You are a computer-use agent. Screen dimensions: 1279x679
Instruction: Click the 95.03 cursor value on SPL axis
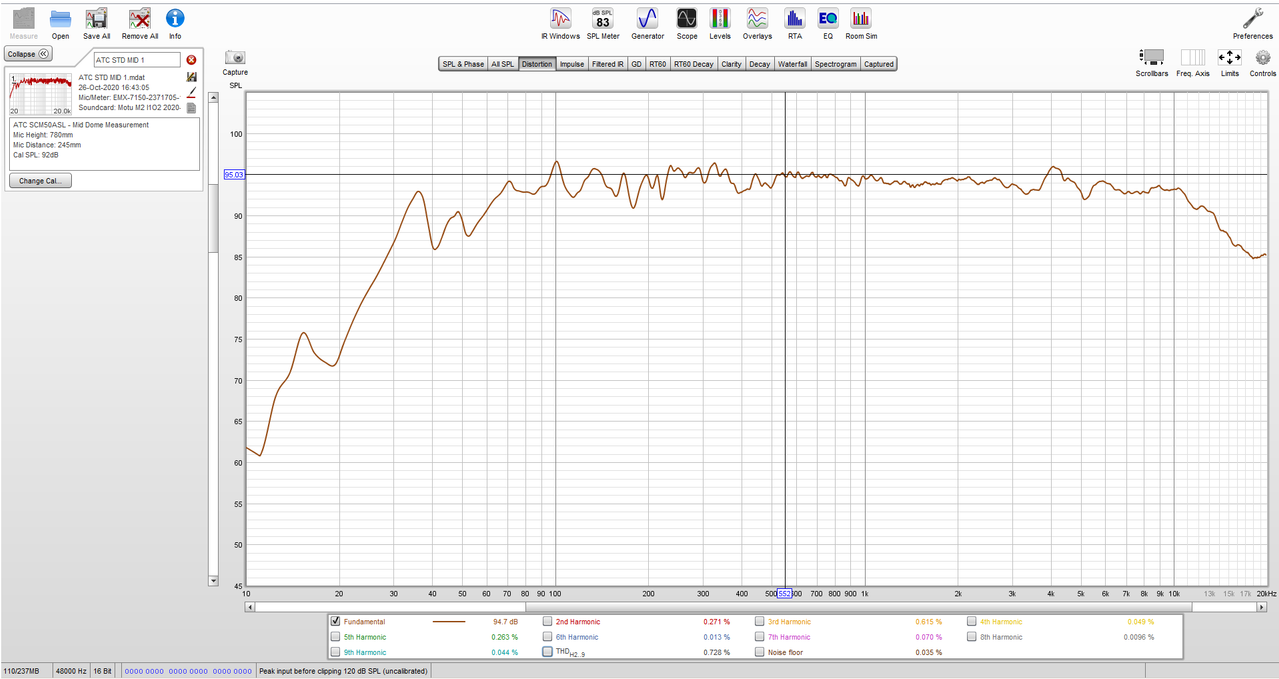click(233, 174)
